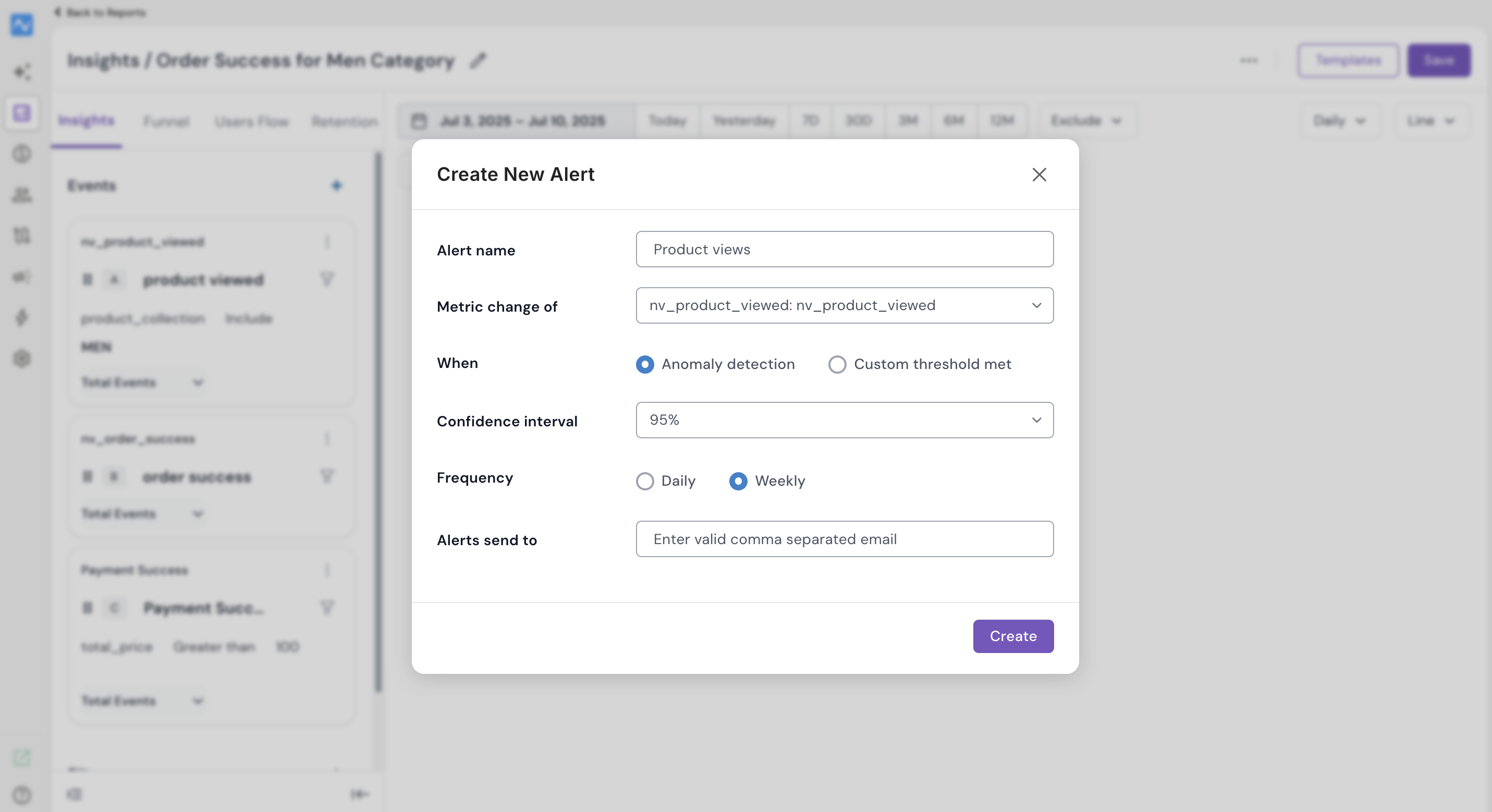This screenshot has width=1492, height=812.
Task: Open the help icon in sidebar bottom
Action: pos(22,795)
